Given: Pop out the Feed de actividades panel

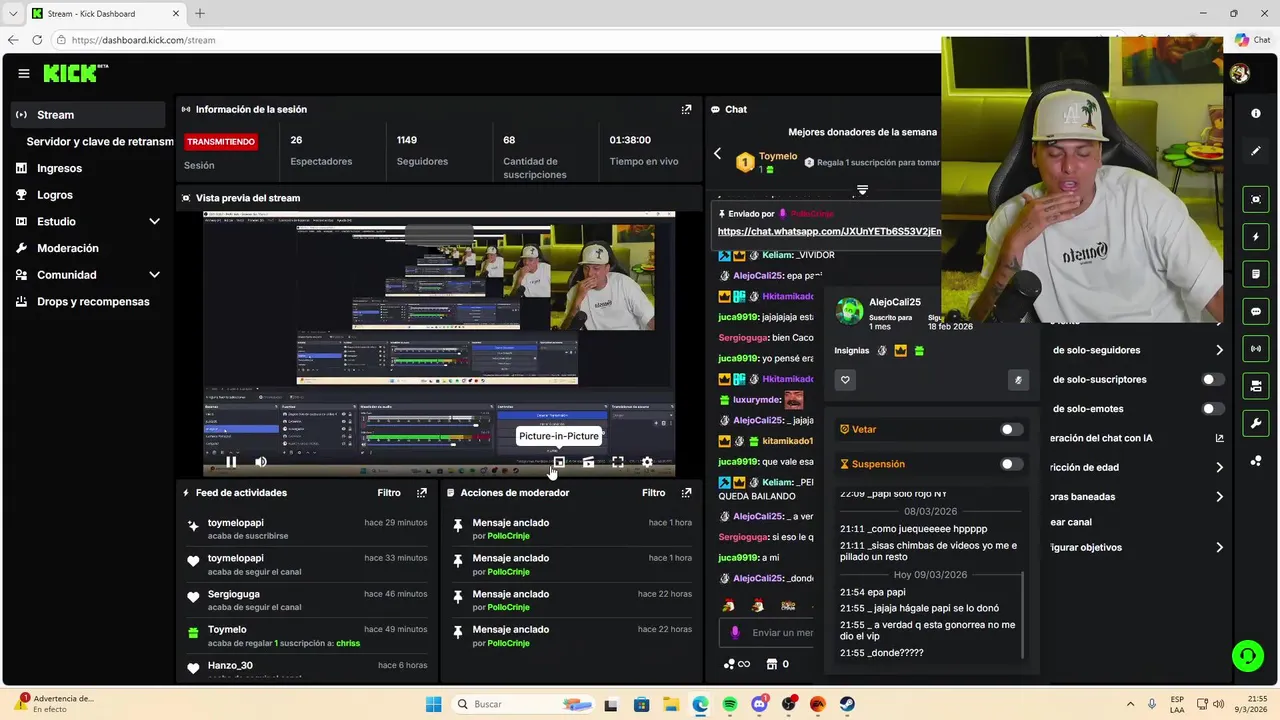Looking at the screenshot, I should point(422,493).
